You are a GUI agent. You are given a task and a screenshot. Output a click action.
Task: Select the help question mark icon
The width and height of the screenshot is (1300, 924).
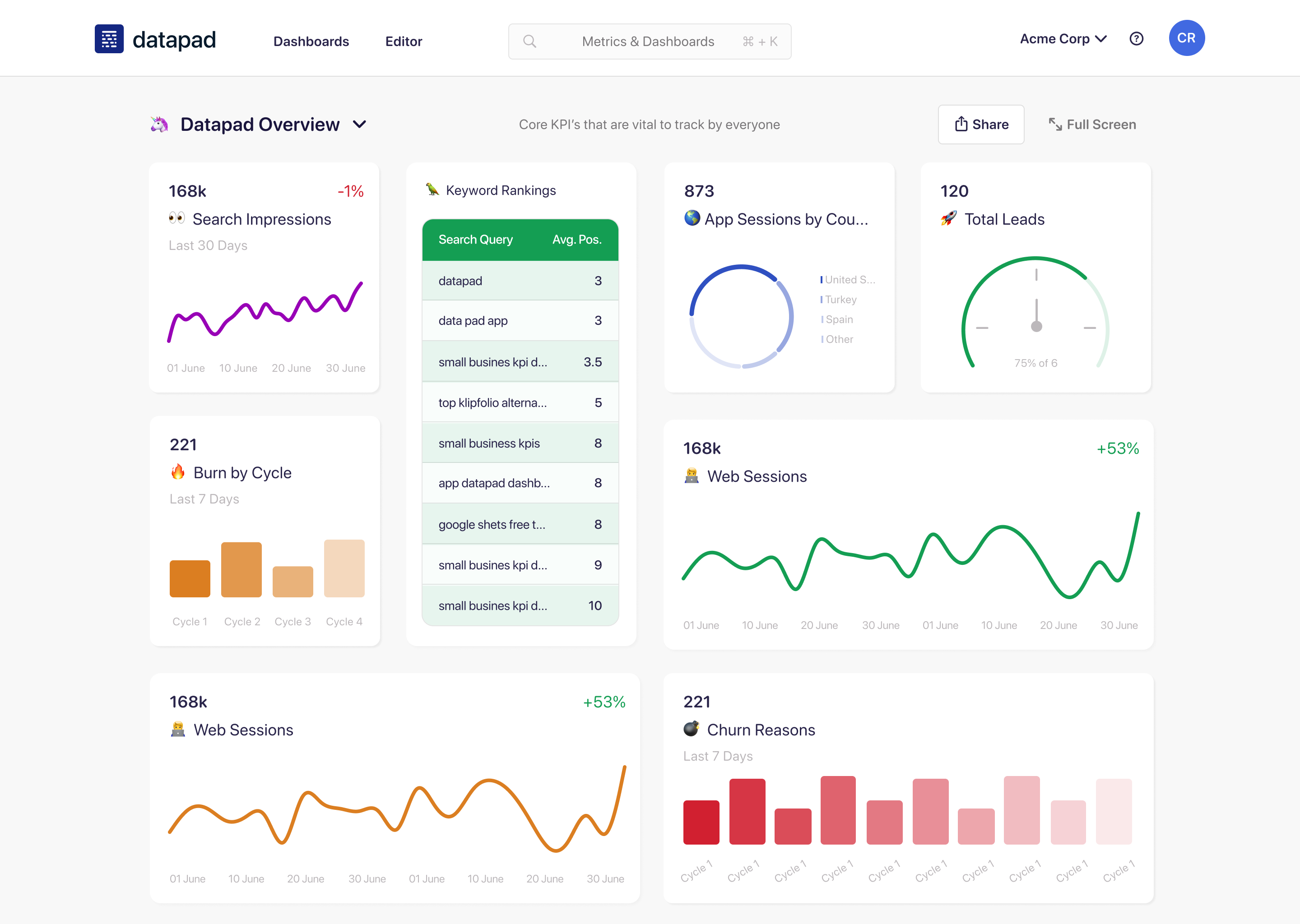(1136, 40)
